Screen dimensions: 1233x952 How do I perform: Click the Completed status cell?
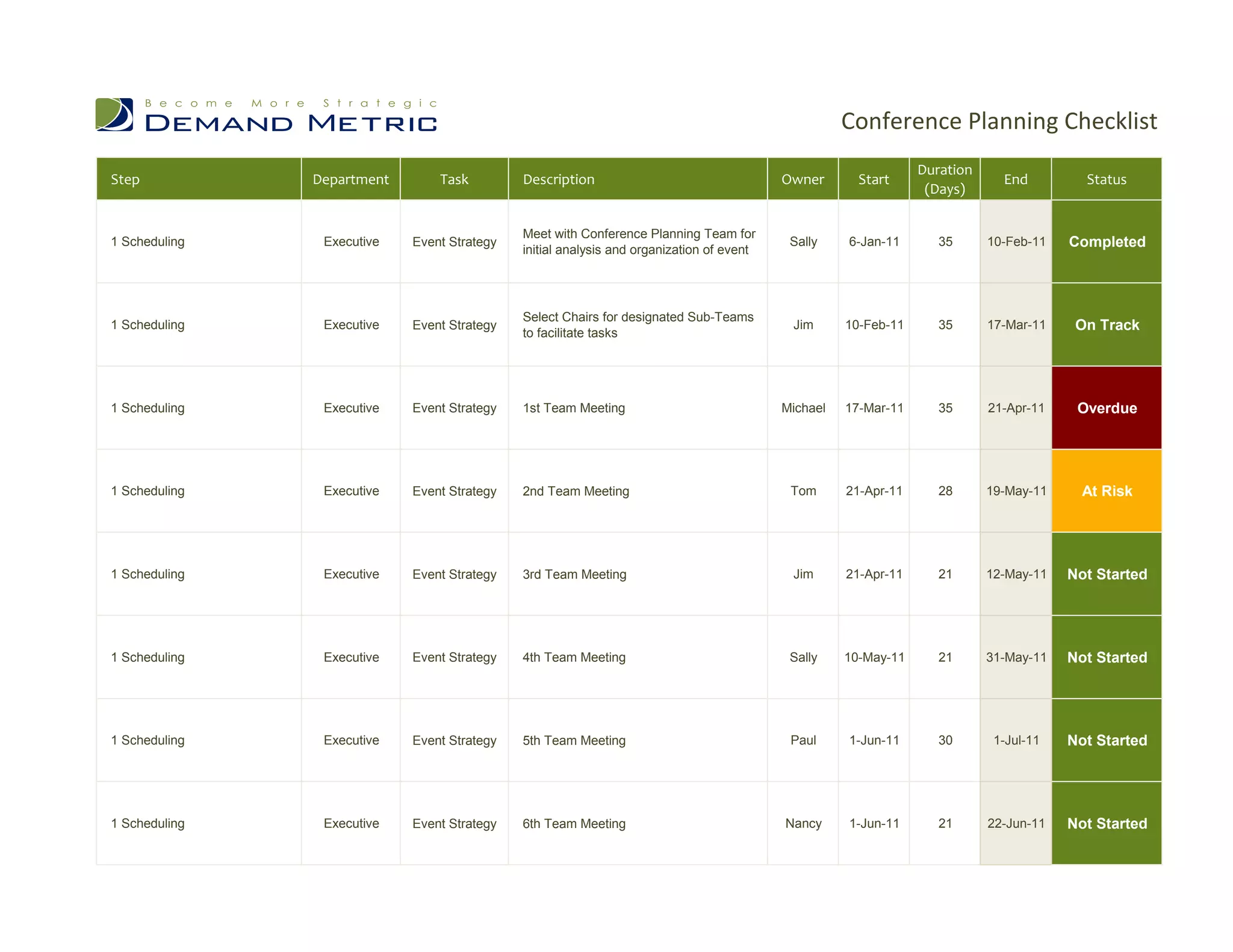point(1107,242)
